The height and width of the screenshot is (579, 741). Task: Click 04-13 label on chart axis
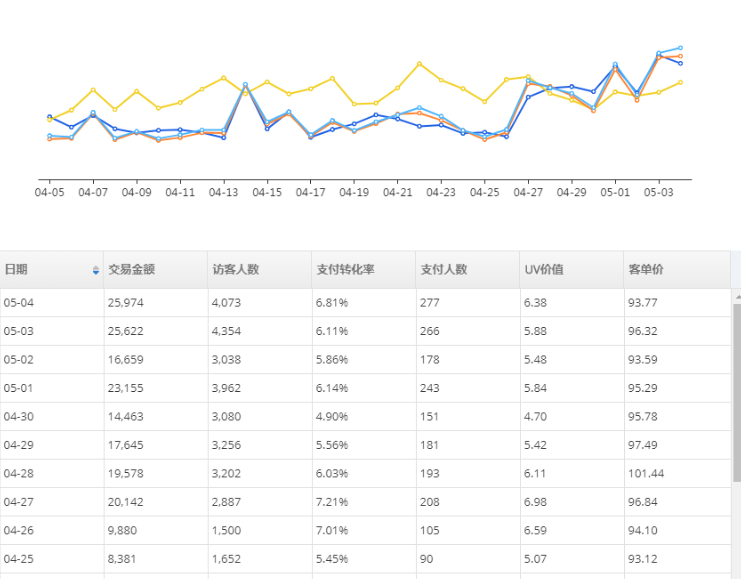coord(224,192)
